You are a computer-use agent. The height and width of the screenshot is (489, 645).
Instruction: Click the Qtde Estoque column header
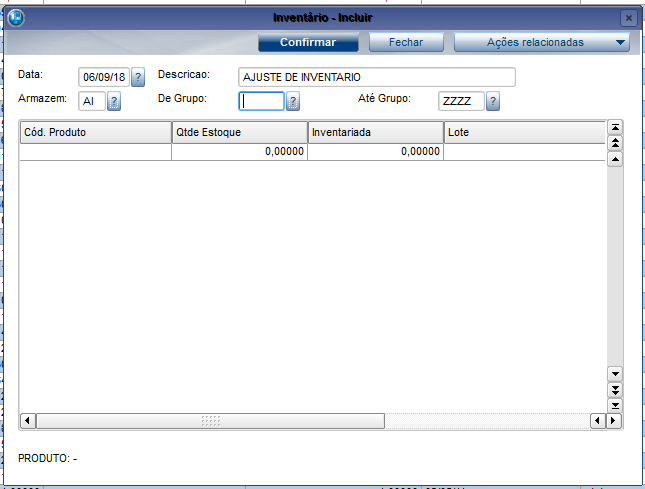coord(239,132)
